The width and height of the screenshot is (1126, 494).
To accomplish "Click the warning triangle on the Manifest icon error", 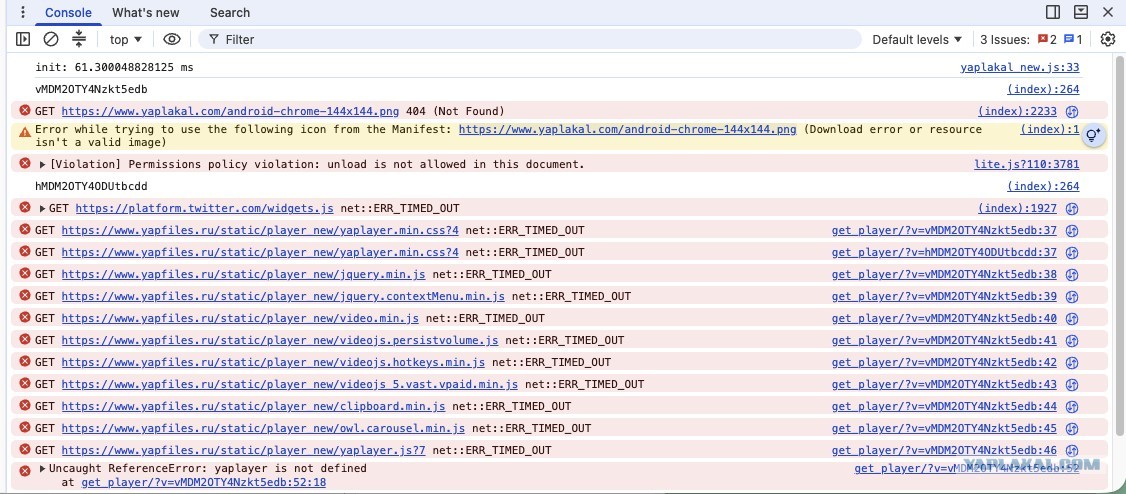I will 25,131.
